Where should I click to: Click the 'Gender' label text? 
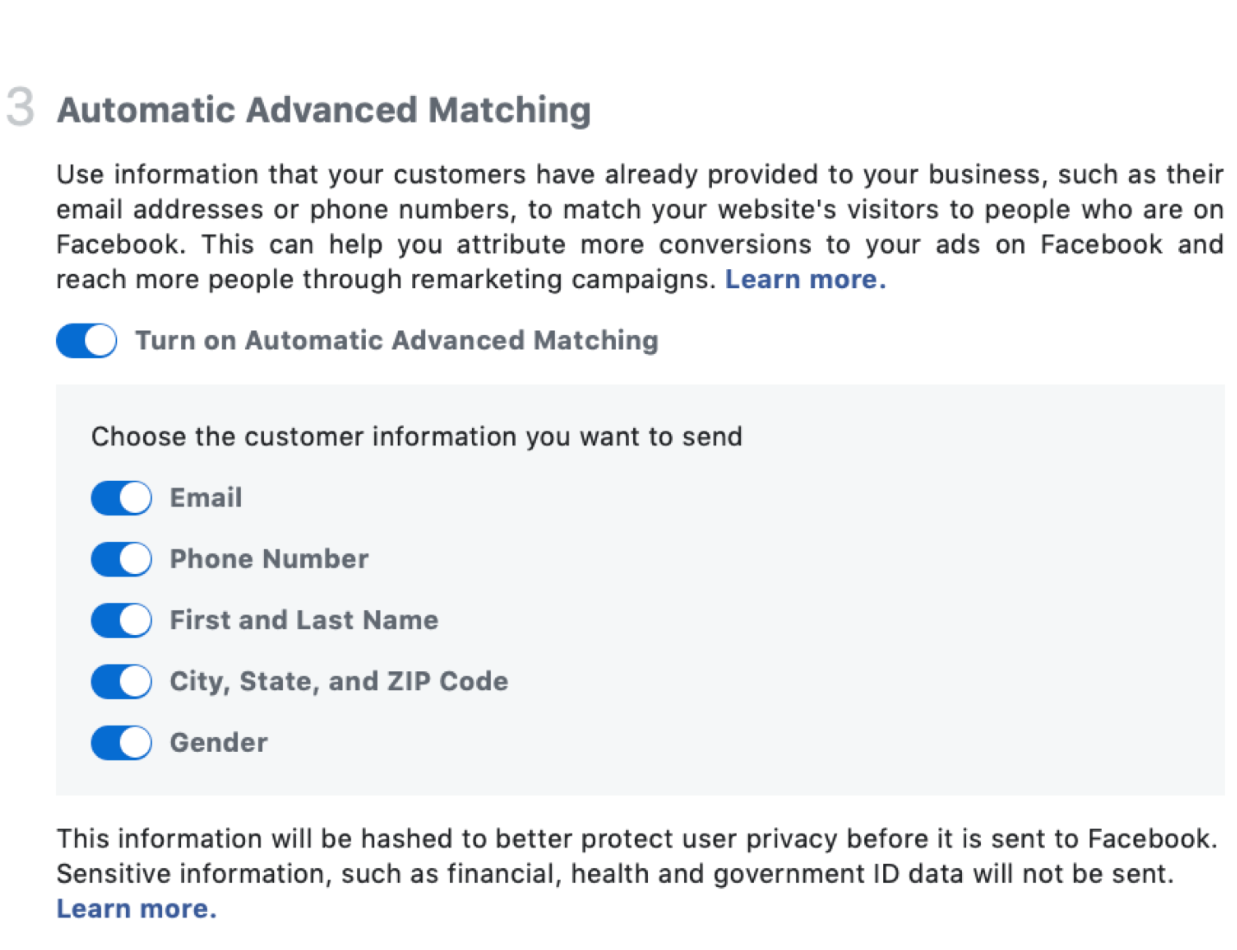tap(219, 743)
